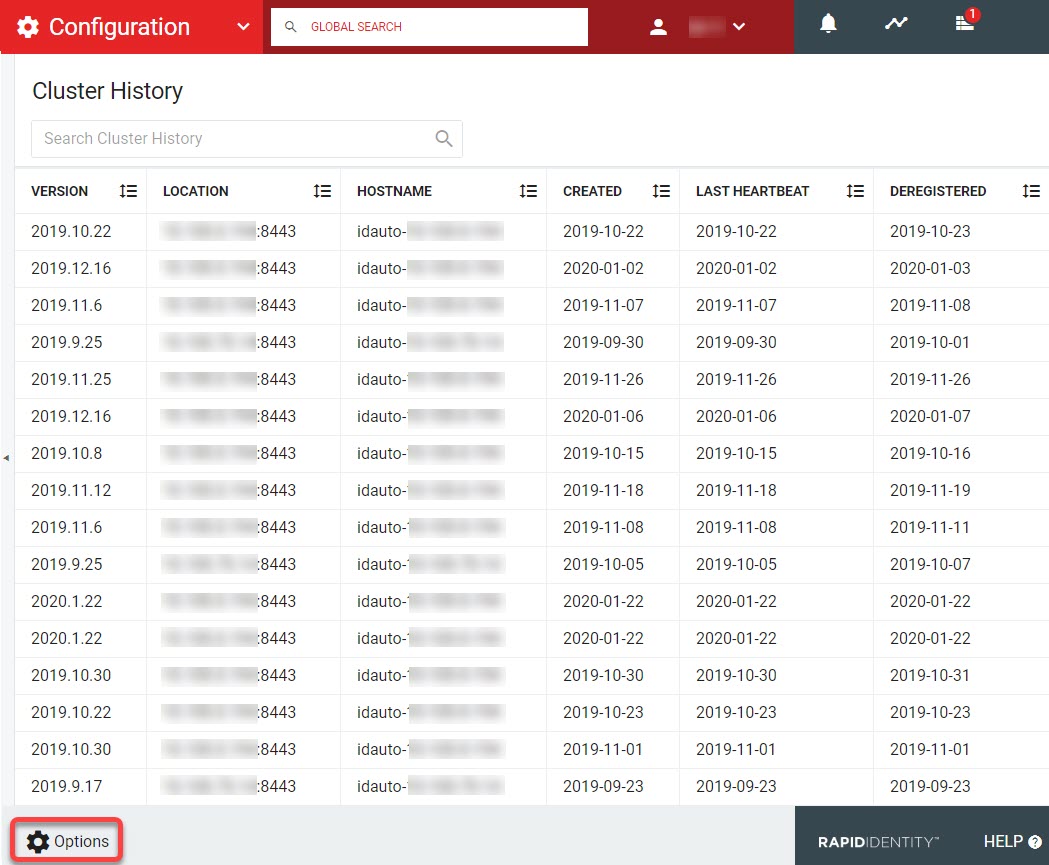Open the activity trend graph icon
The width and height of the screenshot is (1049, 865).
pos(896,24)
